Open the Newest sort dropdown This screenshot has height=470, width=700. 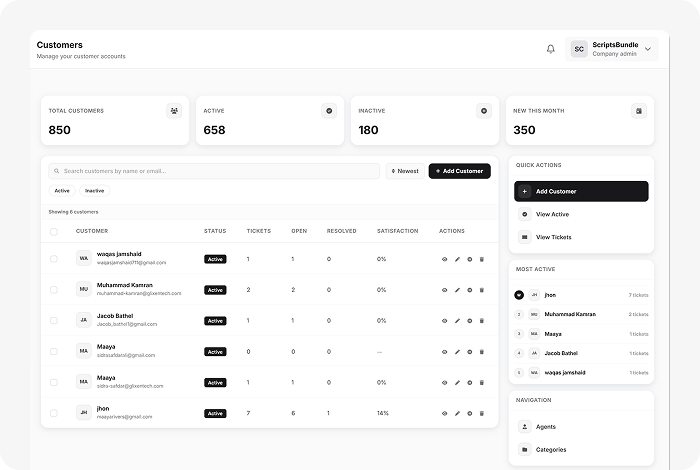click(405, 171)
